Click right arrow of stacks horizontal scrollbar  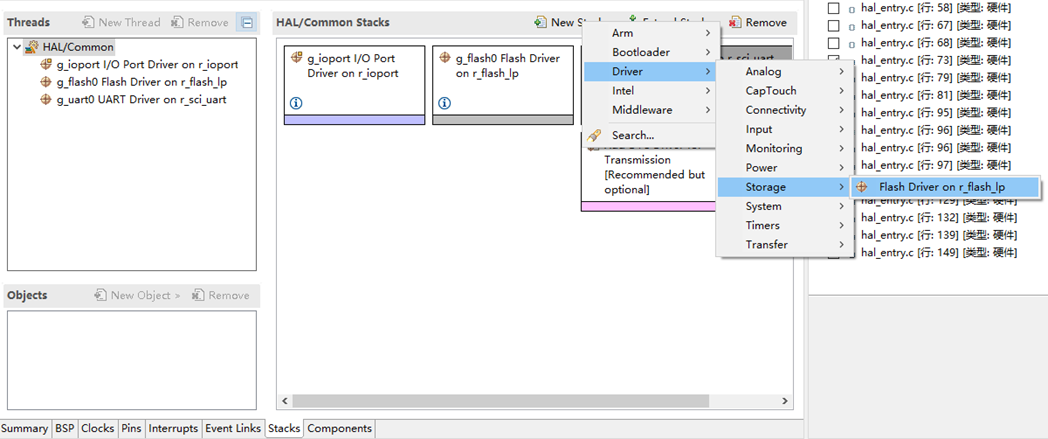[785, 401]
